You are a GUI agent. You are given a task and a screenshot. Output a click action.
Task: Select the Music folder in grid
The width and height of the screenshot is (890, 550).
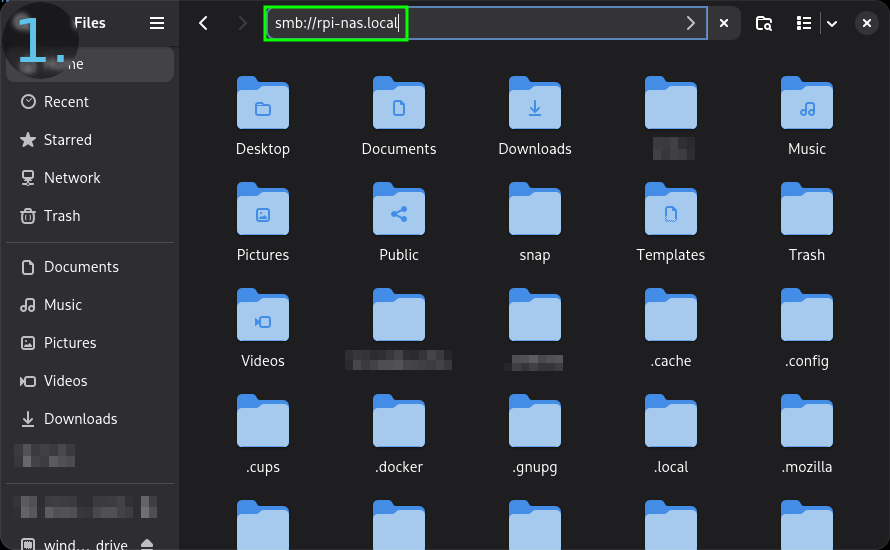click(806, 104)
